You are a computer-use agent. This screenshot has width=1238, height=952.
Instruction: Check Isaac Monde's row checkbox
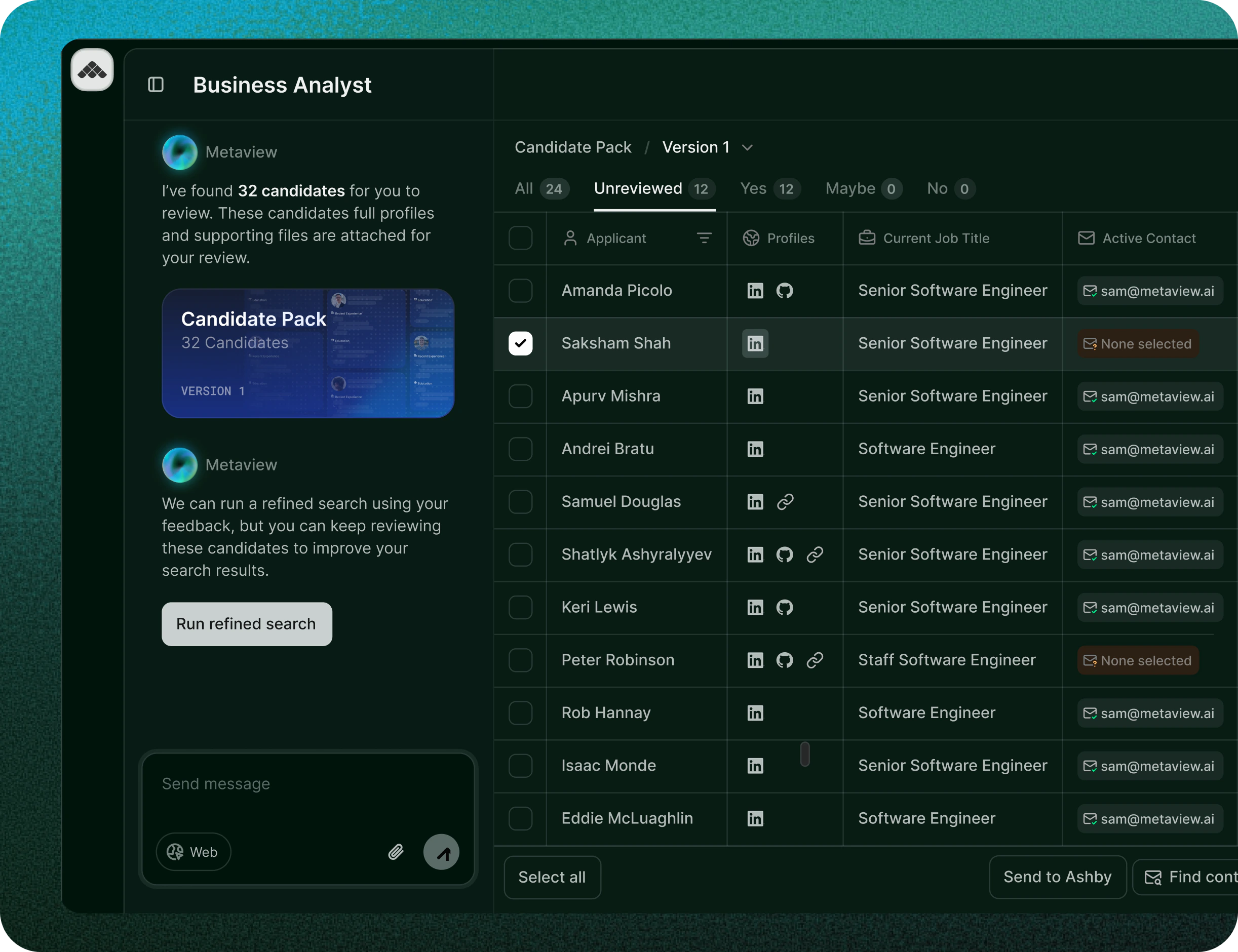(520, 766)
